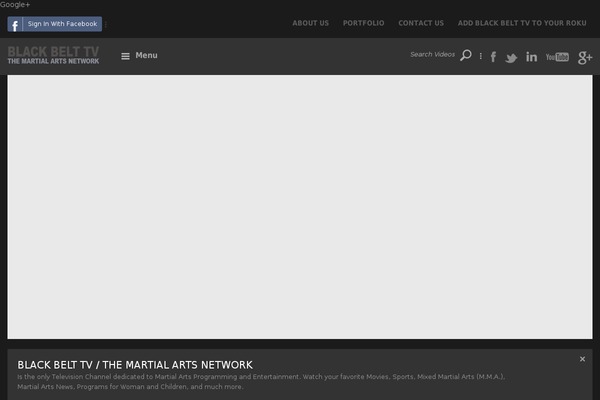Open the Contact Us page
The width and height of the screenshot is (600, 400).
(x=421, y=23)
